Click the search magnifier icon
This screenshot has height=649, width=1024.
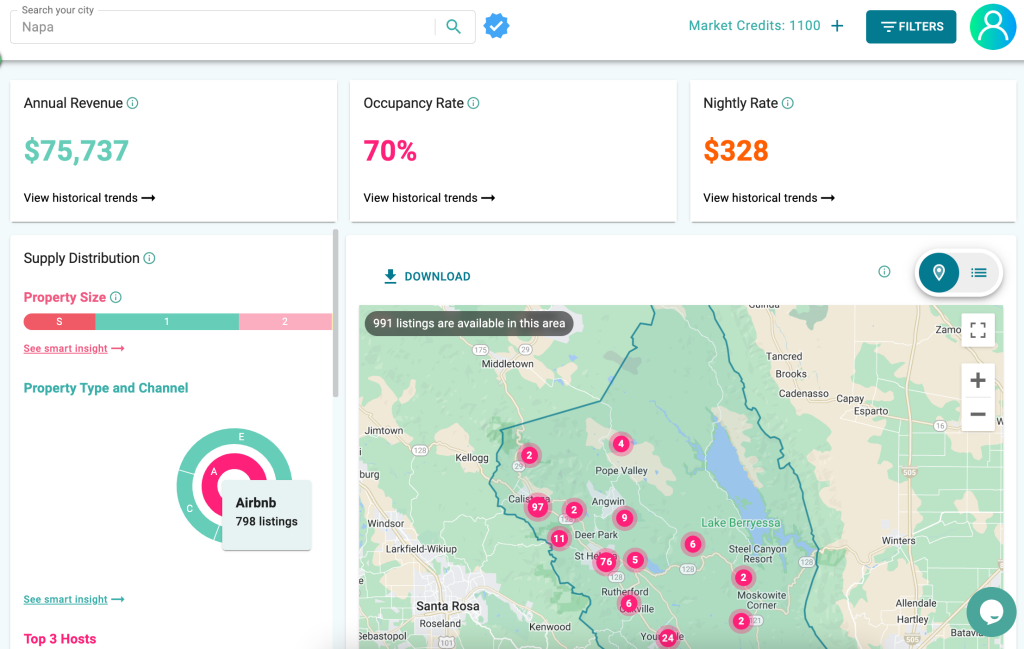click(453, 27)
